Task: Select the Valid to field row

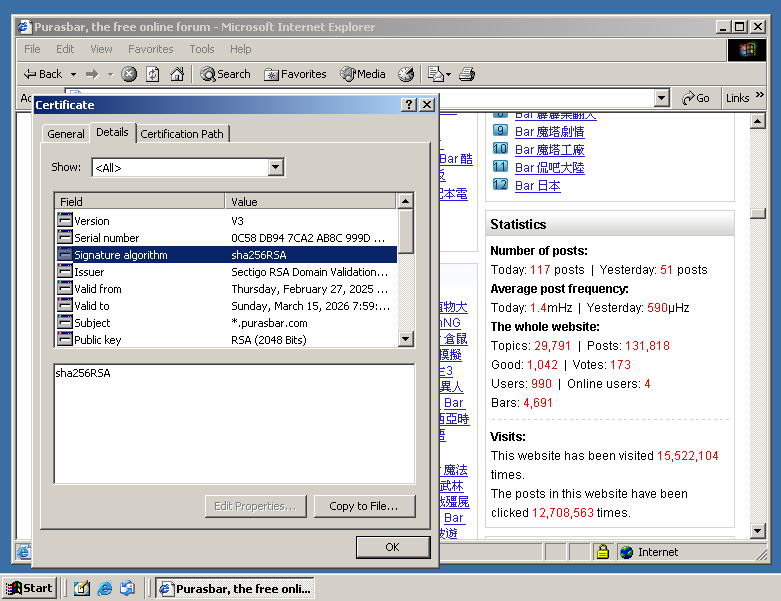Action: [x=227, y=306]
